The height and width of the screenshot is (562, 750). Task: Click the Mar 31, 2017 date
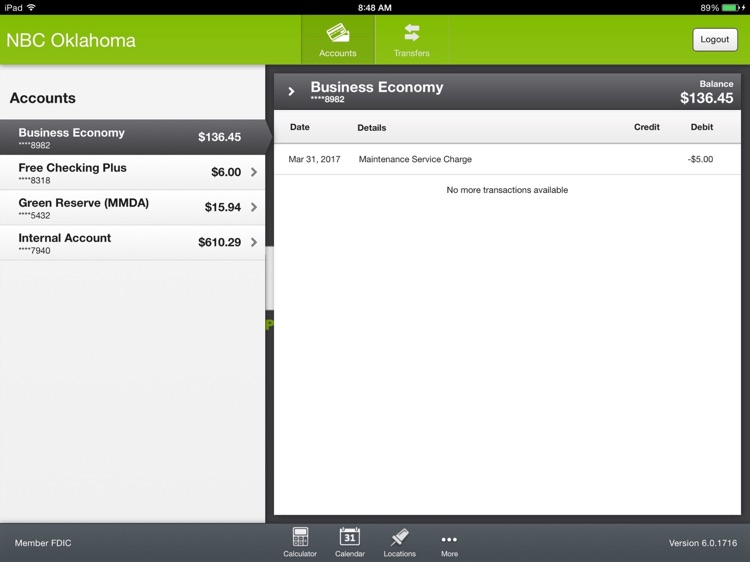314,159
